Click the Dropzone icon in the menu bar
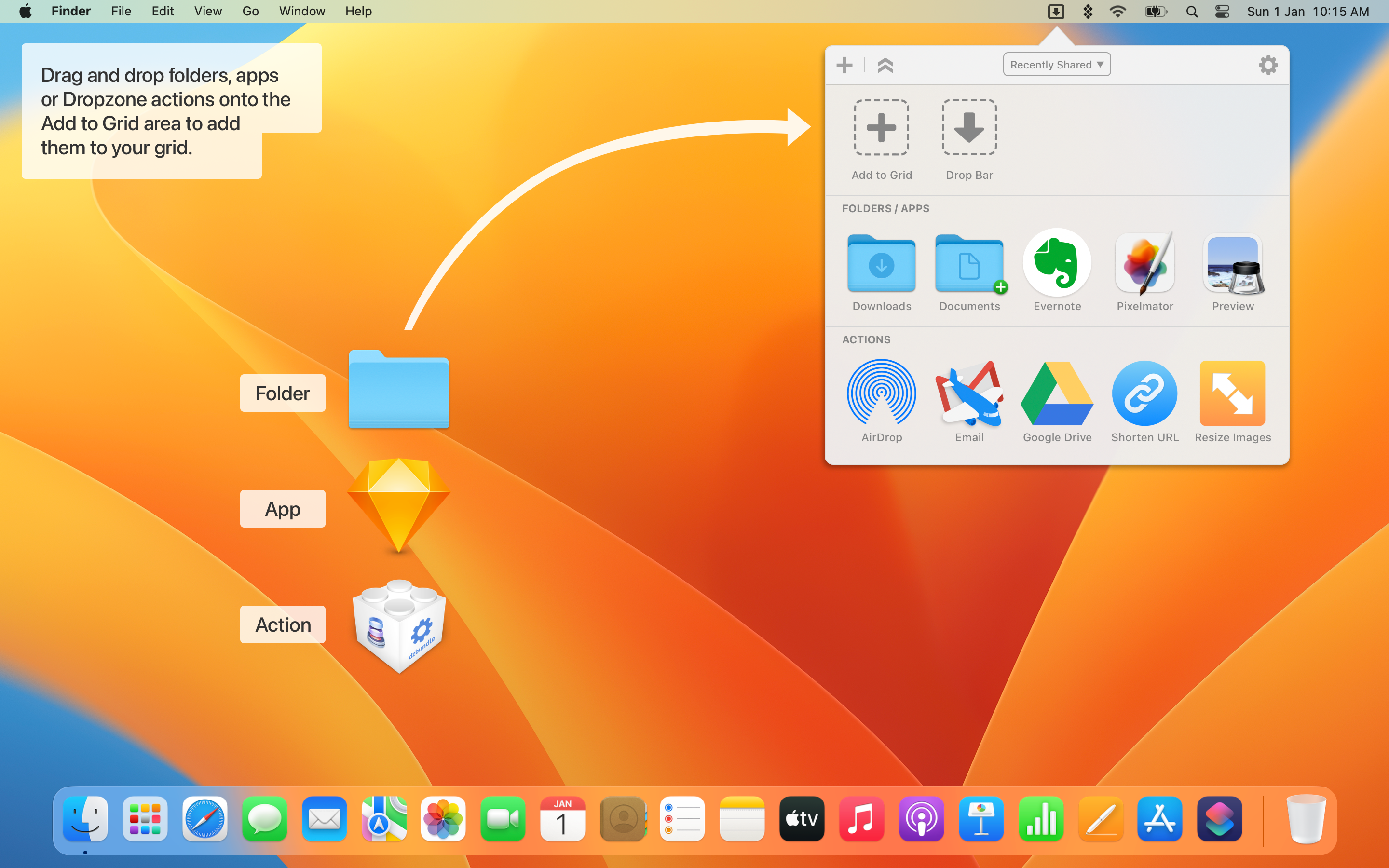1389x868 pixels. (x=1056, y=11)
